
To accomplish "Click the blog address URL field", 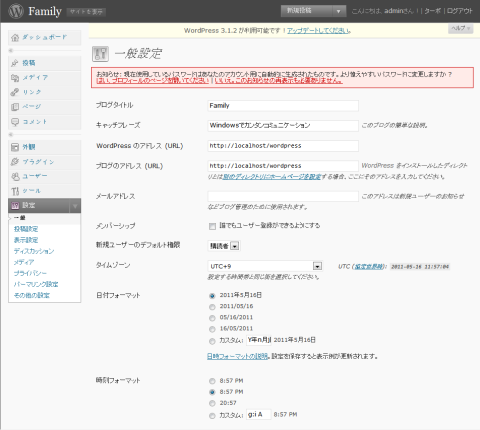I will (283, 166).
